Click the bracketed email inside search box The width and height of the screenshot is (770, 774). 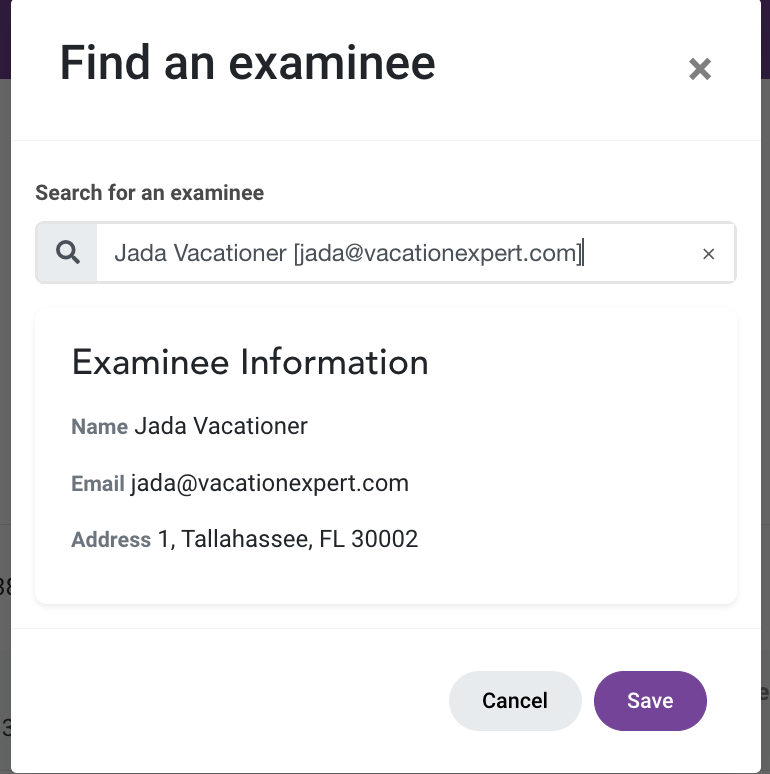click(438, 253)
